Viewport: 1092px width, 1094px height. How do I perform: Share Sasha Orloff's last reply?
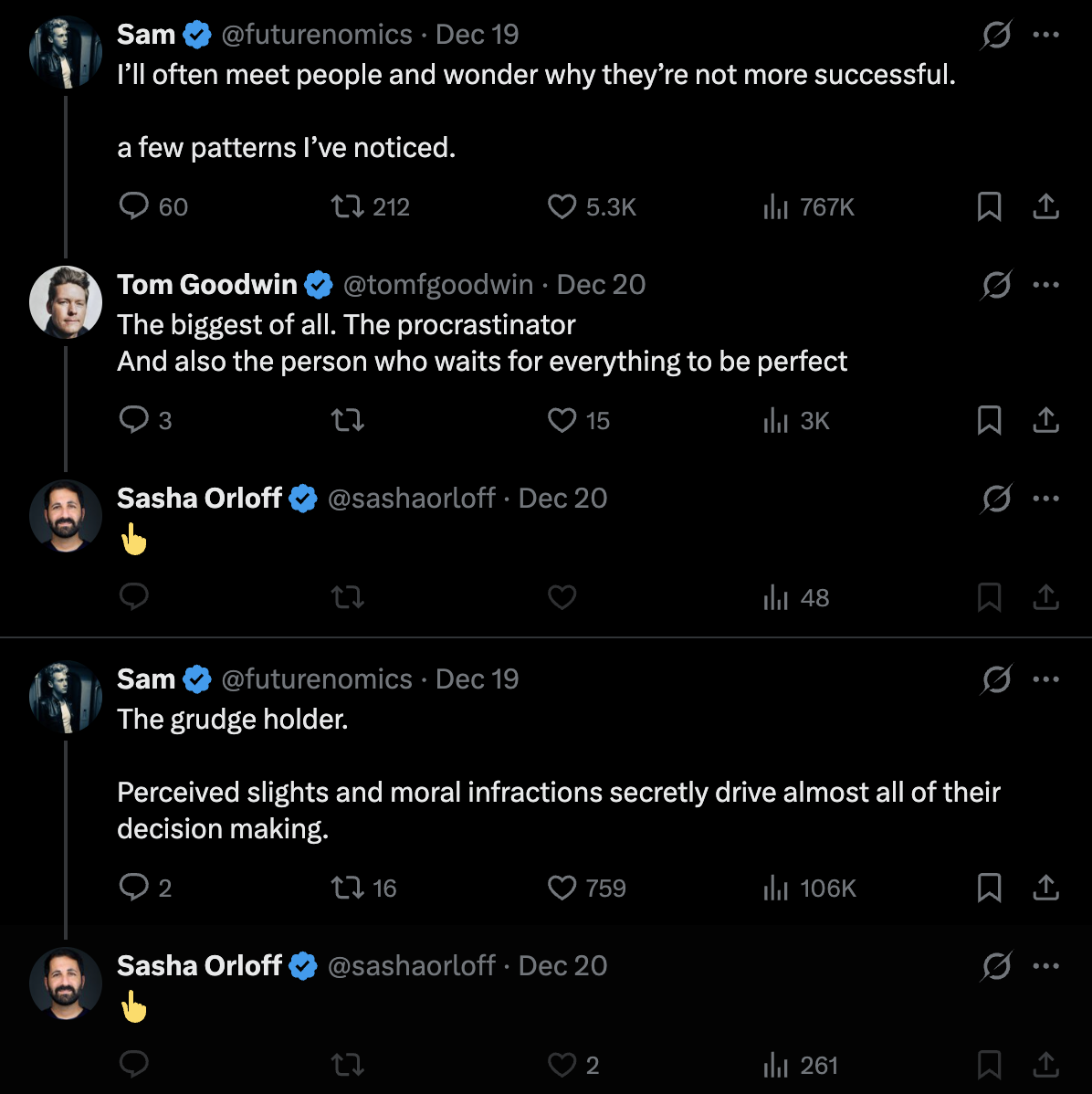(x=1045, y=1065)
